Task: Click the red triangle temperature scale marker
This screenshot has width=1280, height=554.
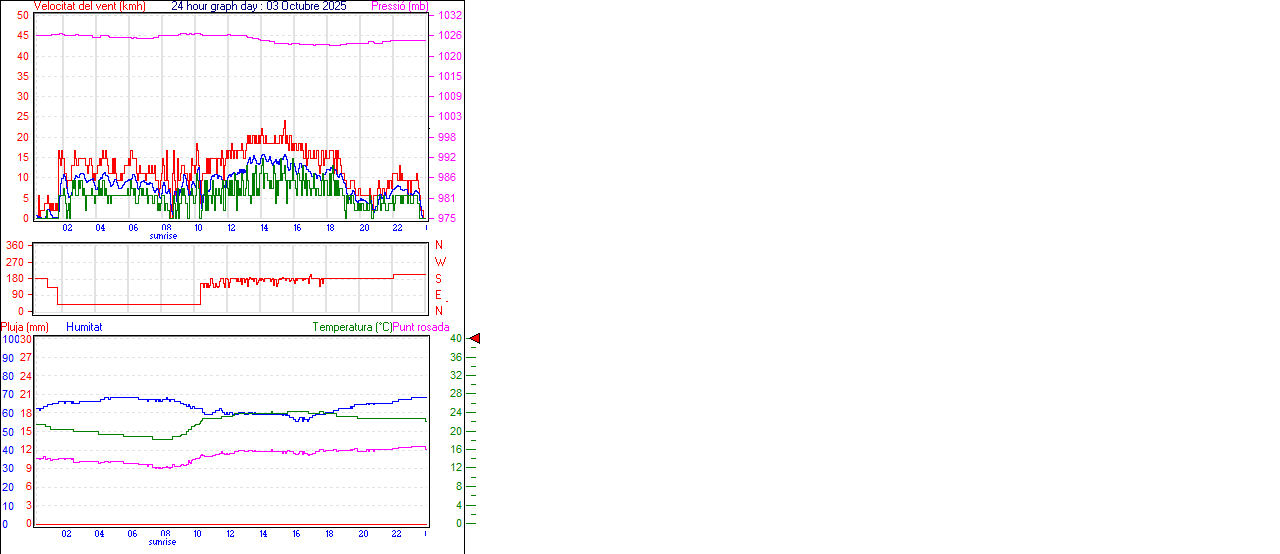Action: tap(475, 339)
